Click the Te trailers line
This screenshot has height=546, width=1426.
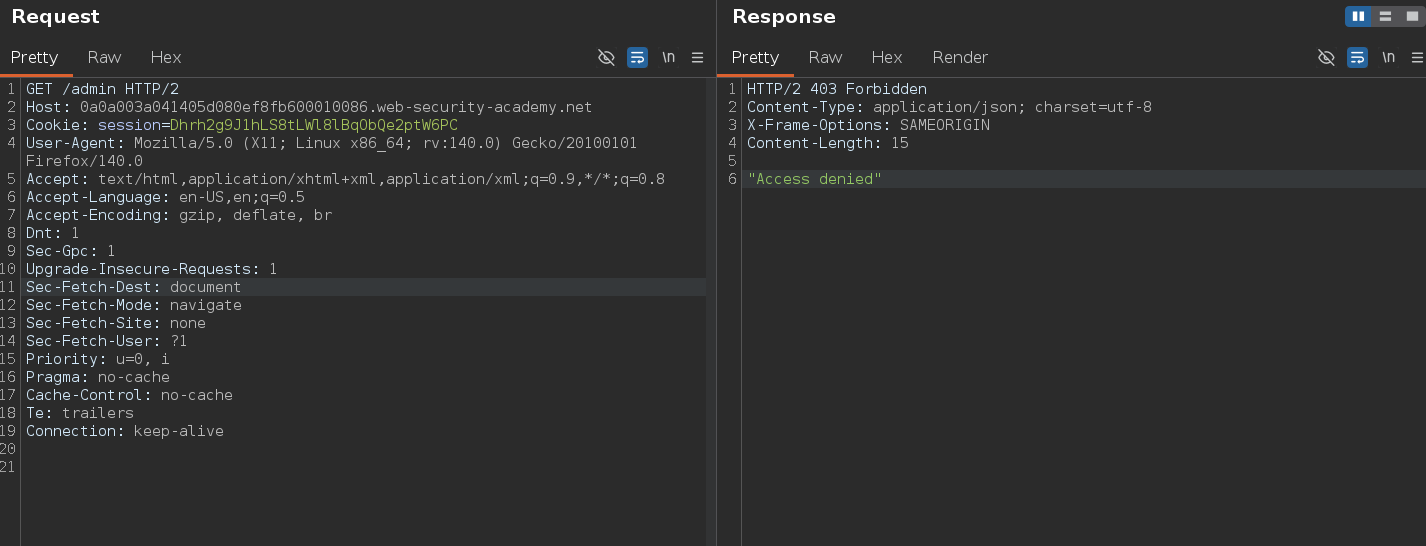pos(80,413)
